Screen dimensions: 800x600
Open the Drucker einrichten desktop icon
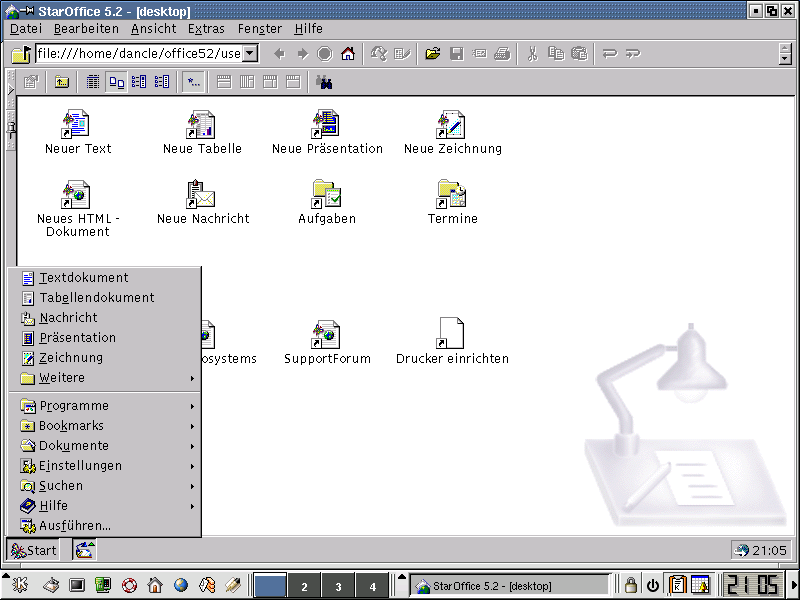click(x=453, y=342)
